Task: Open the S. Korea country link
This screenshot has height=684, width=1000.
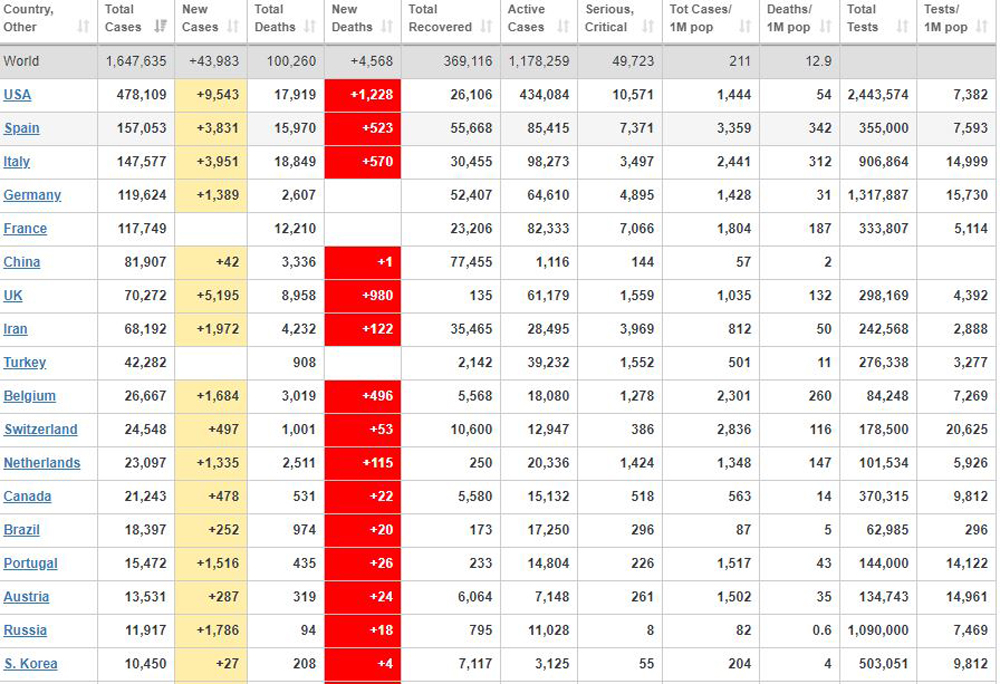Action: [x=31, y=664]
